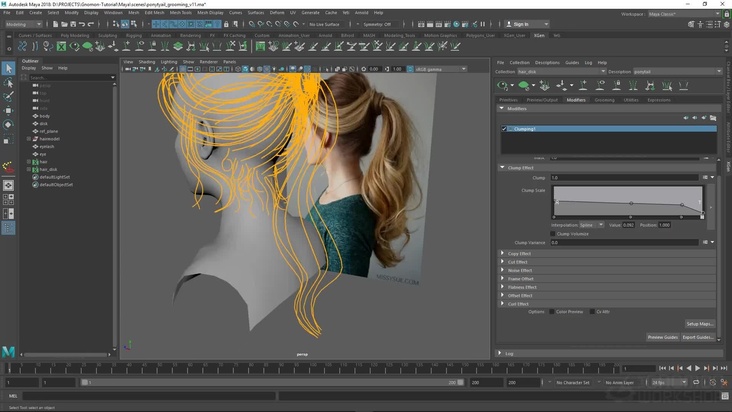Click the New Scene icon
The height and width of the screenshot is (412, 732).
pyautogui.click(x=56, y=24)
